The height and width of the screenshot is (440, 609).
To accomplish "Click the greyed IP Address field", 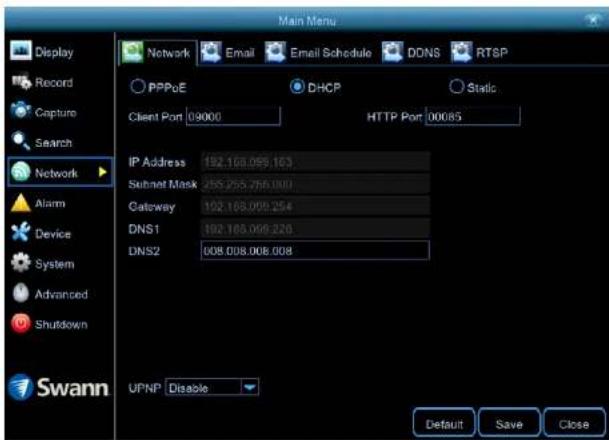I will (x=315, y=162).
